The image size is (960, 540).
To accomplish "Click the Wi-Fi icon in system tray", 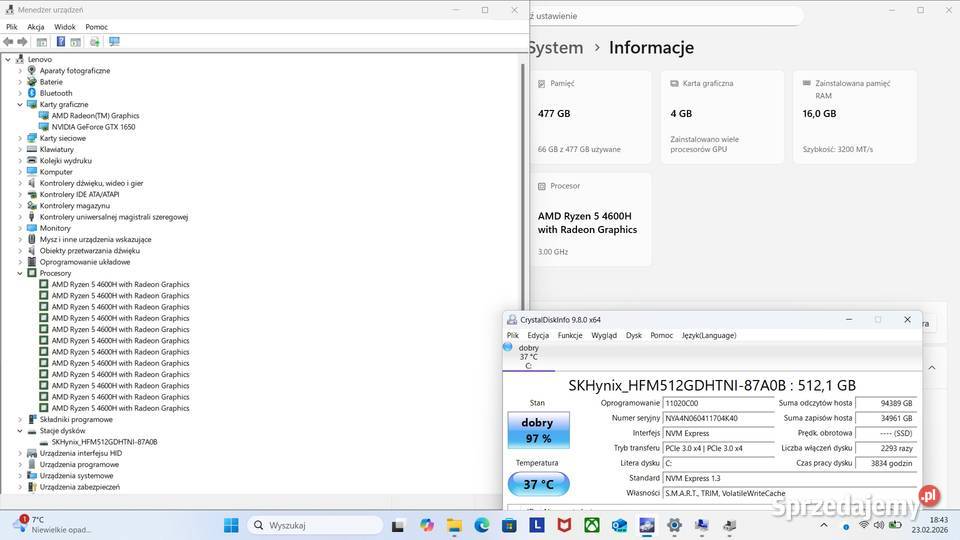I will pyautogui.click(x=864, y=525).
